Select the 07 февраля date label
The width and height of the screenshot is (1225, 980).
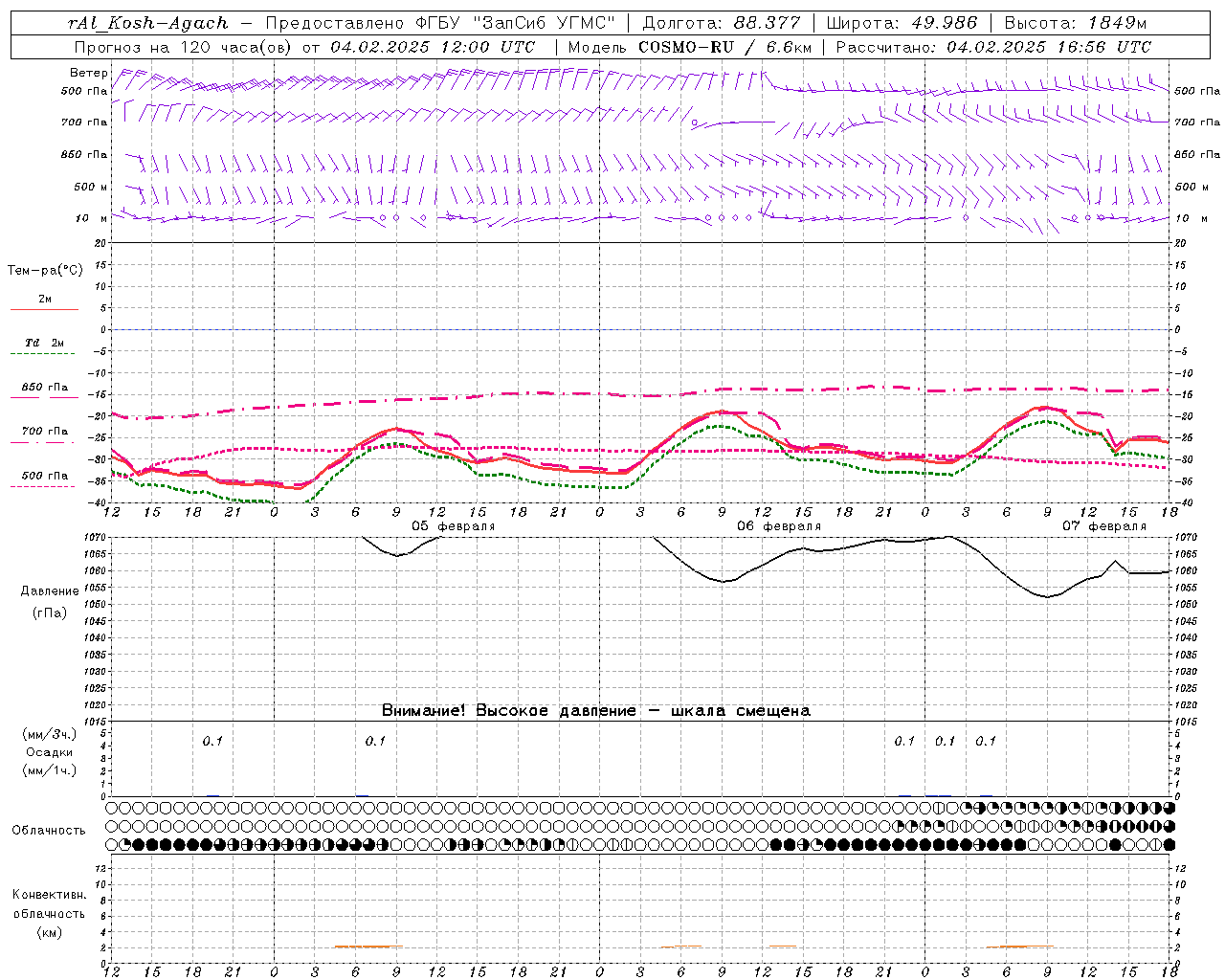[x=1104, y=526]
